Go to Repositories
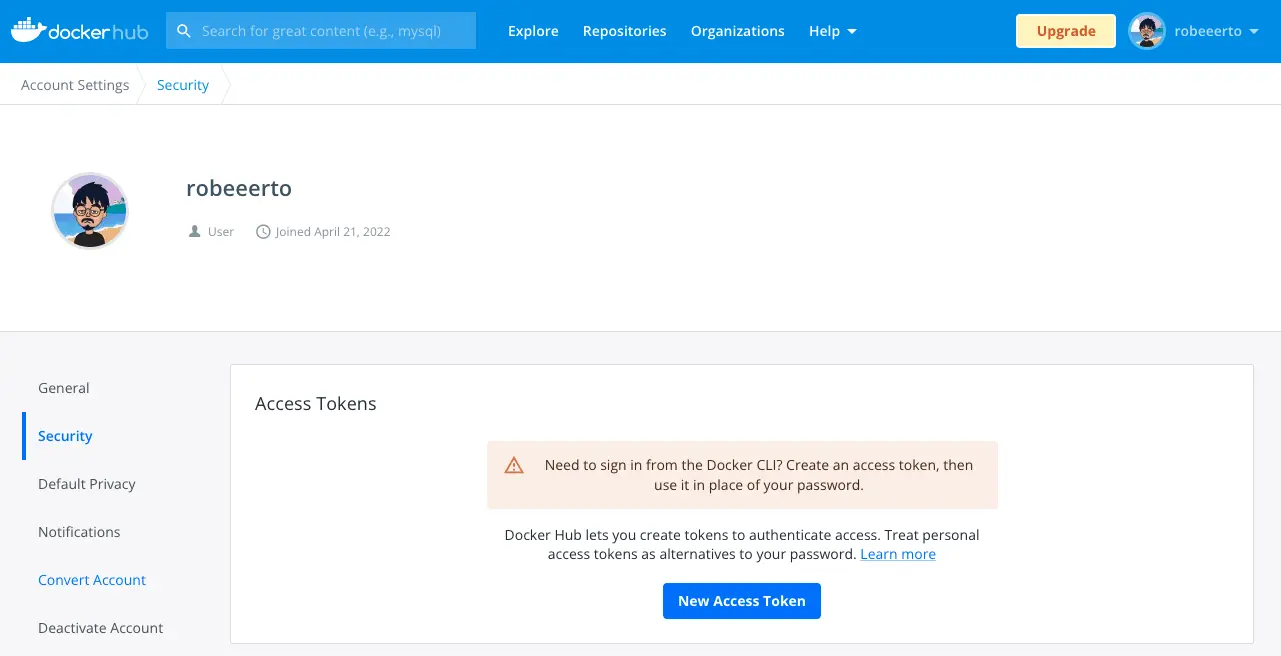Viewport: 1281px width, 656px height. click(624, 31)
